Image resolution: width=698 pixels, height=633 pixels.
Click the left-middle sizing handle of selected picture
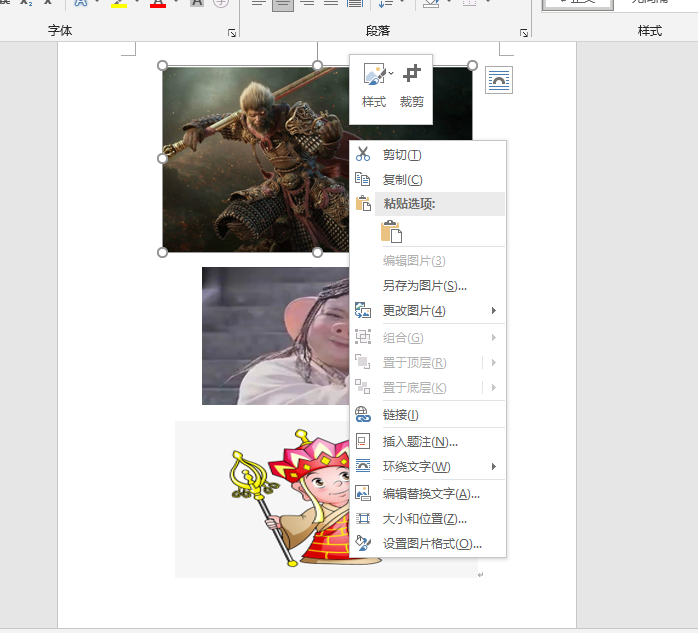[x=162, y=158]
